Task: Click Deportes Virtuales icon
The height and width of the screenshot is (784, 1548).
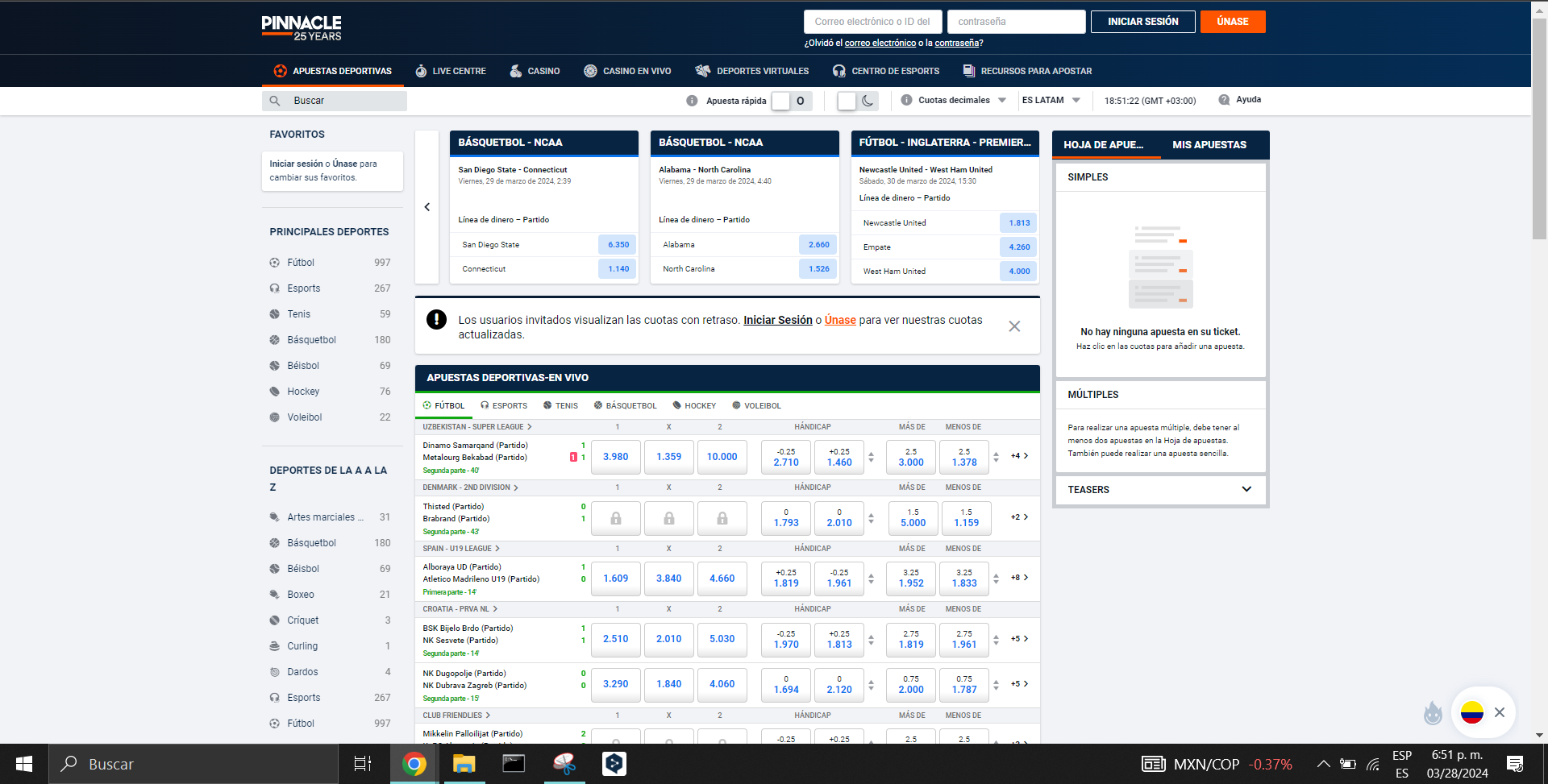Action: (703, 71)
